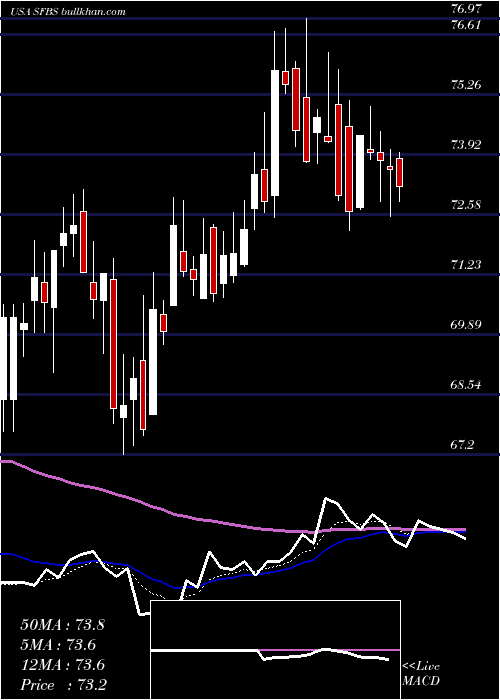Click the '5MA : 73.6' legend value
Viewport: 500px width, 700px height.
point(58,645)
